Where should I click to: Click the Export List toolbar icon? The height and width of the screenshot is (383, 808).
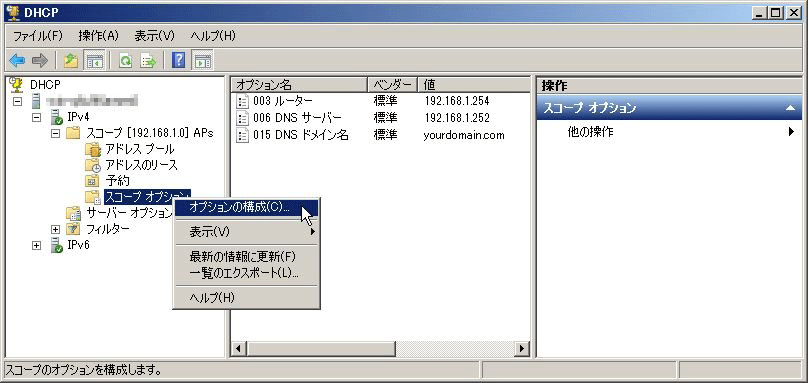(148, 61)
